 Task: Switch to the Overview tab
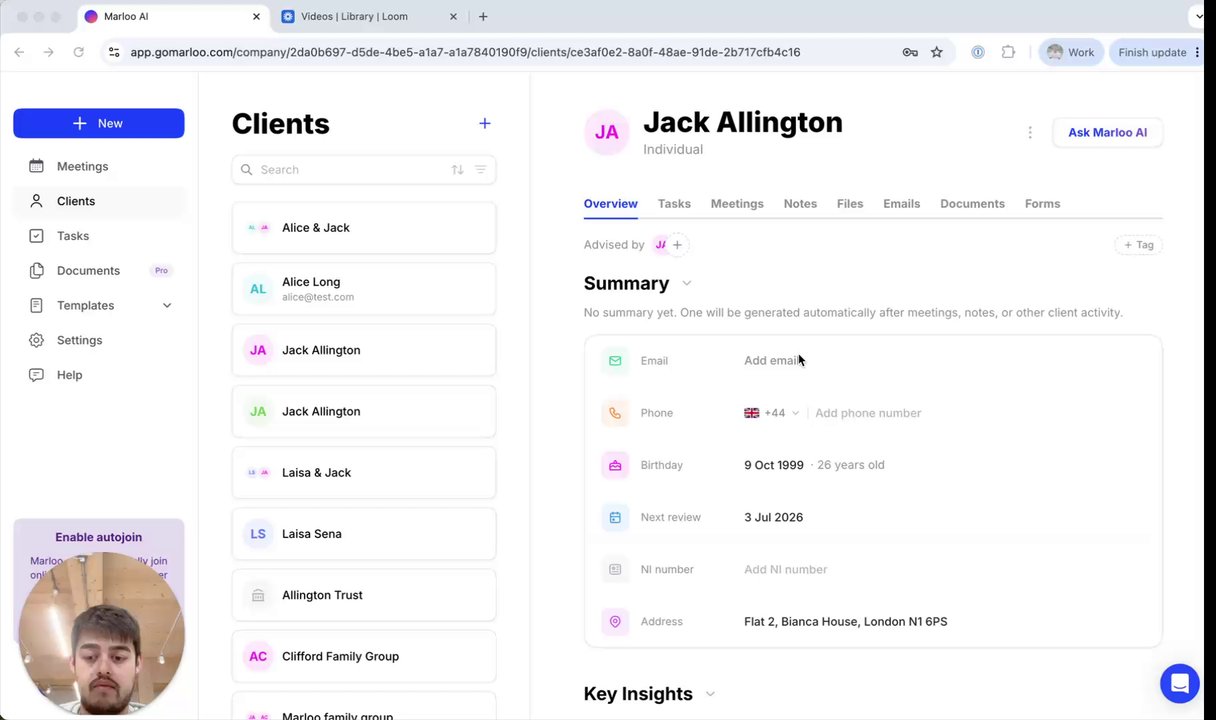click(610, 204)
